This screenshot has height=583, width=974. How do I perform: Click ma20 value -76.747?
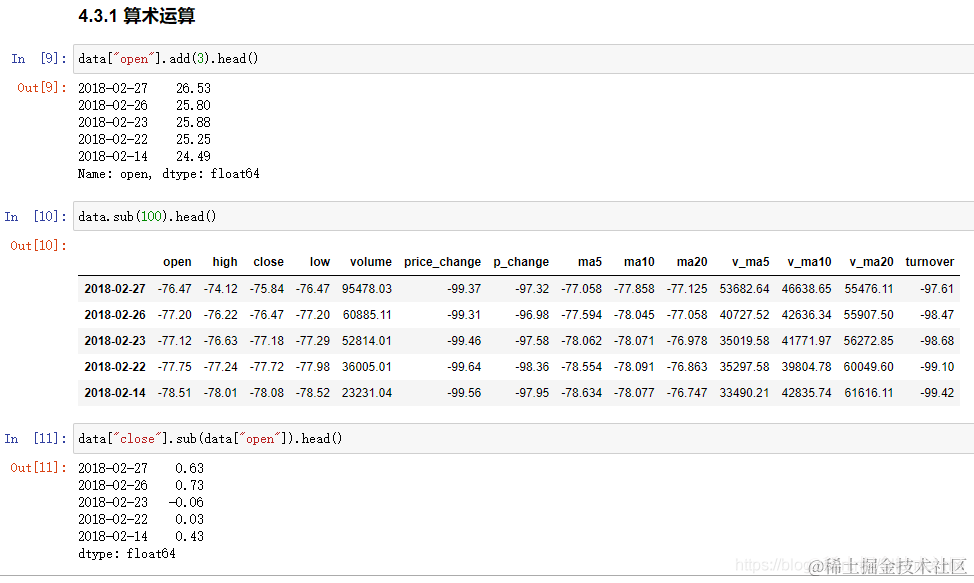(687, 393)
